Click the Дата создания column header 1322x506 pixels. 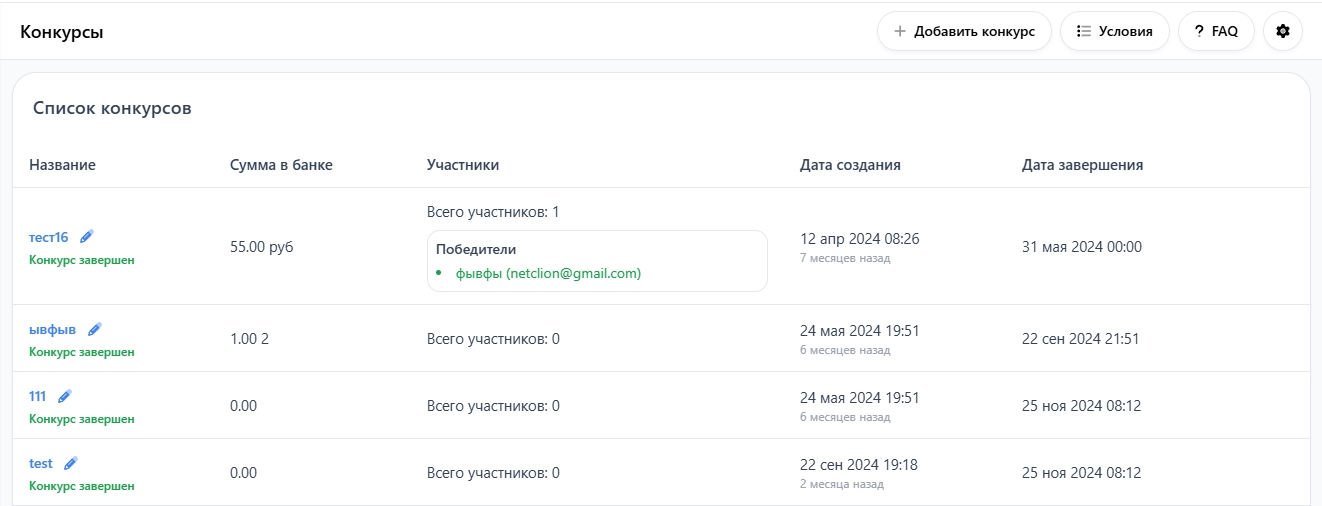pos(850,165)
